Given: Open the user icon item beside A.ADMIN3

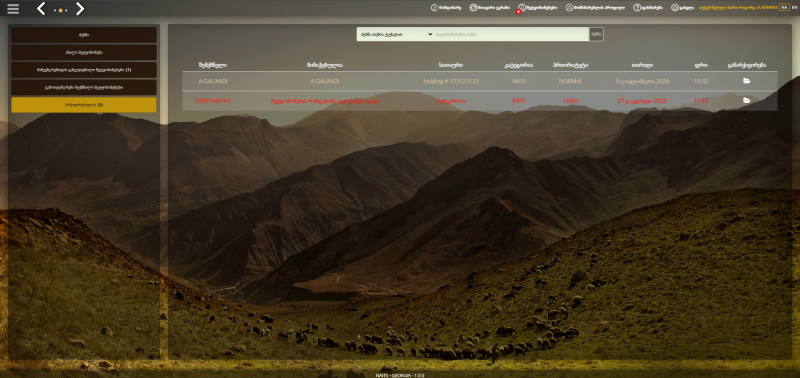Looking at the screenshot, I should [682, 8].
